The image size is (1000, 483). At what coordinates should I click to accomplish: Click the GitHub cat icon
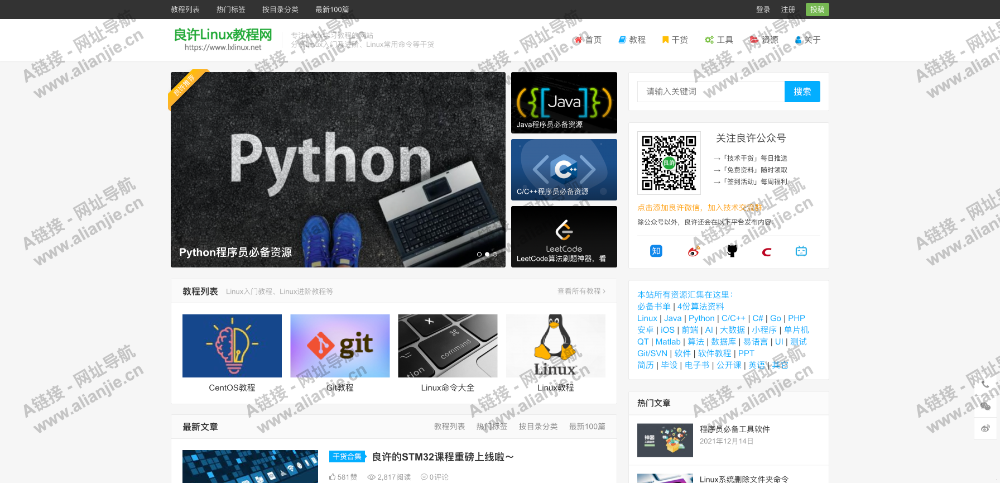click(x=731, y=251)
